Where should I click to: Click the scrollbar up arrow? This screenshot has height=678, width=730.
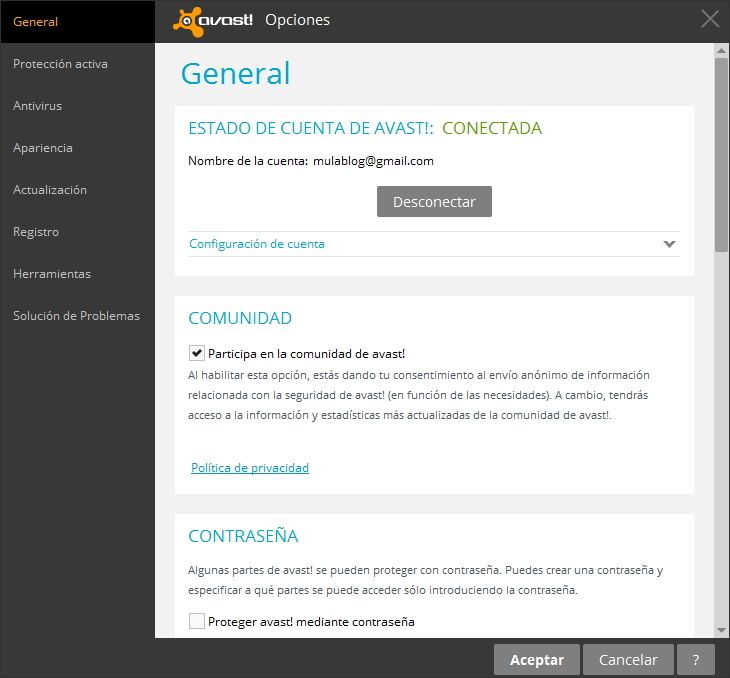pos(721,50)
